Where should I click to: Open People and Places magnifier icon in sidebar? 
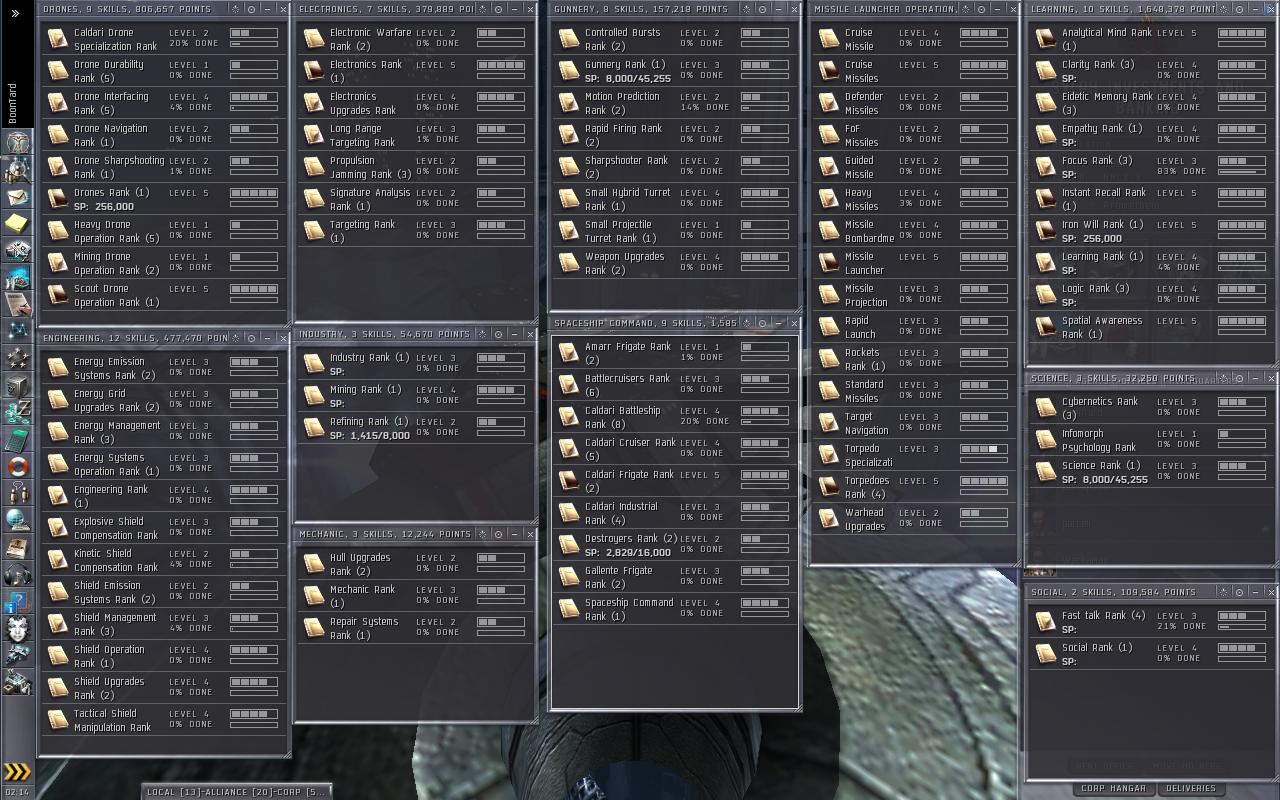pos(17,169)
